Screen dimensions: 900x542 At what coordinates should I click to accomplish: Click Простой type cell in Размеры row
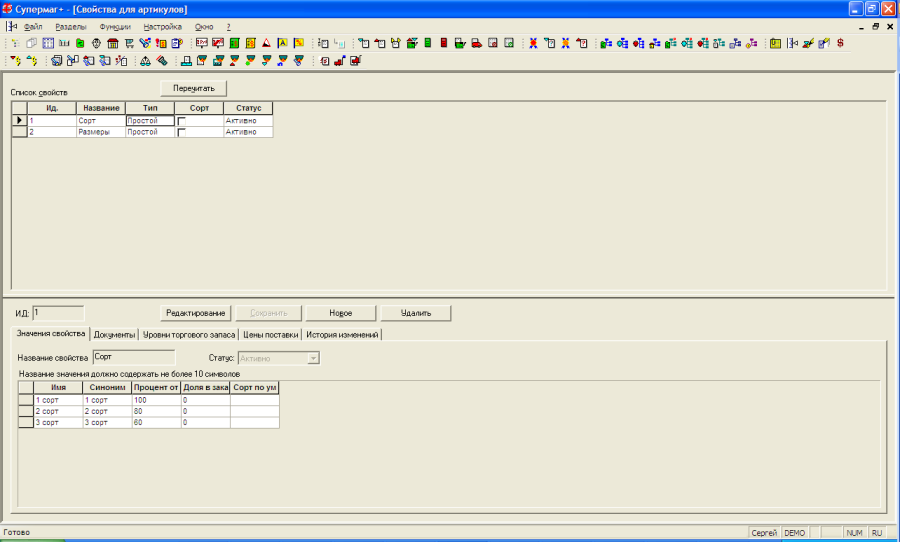pyautogui.click(x=150, y=132)
